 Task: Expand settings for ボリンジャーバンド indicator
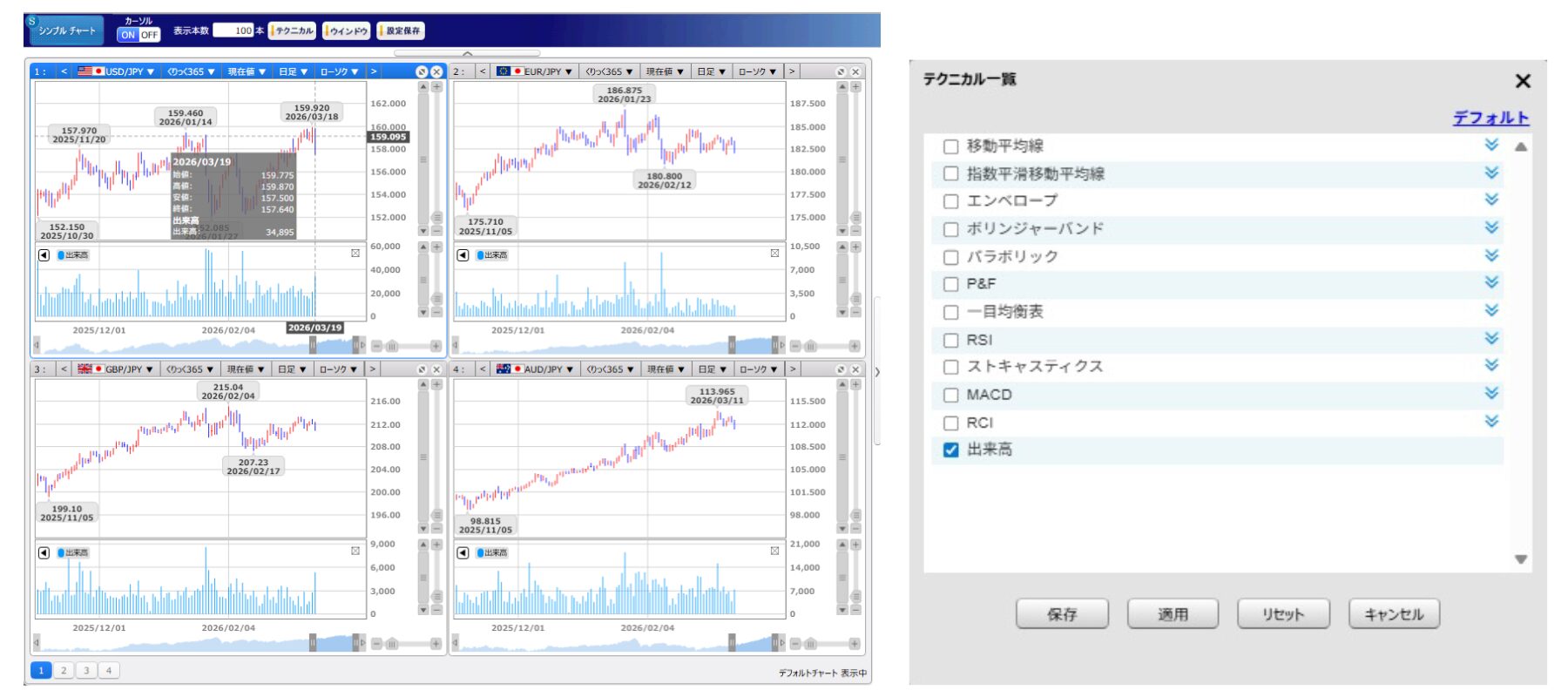click(1491, 227)
